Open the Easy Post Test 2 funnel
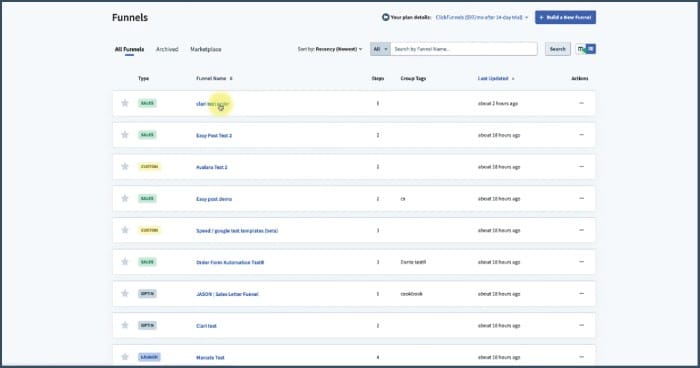Image resolution: width=700 pixels, height=368 pixels. (x=214, y=135)
